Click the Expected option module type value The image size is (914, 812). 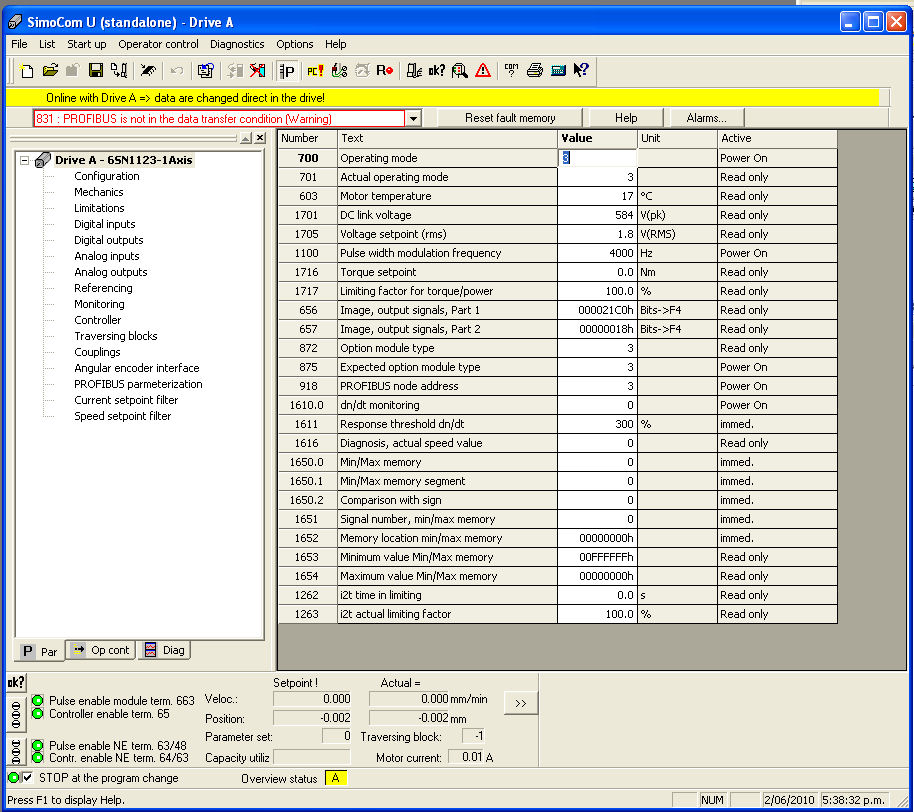(x=597, y=367)
